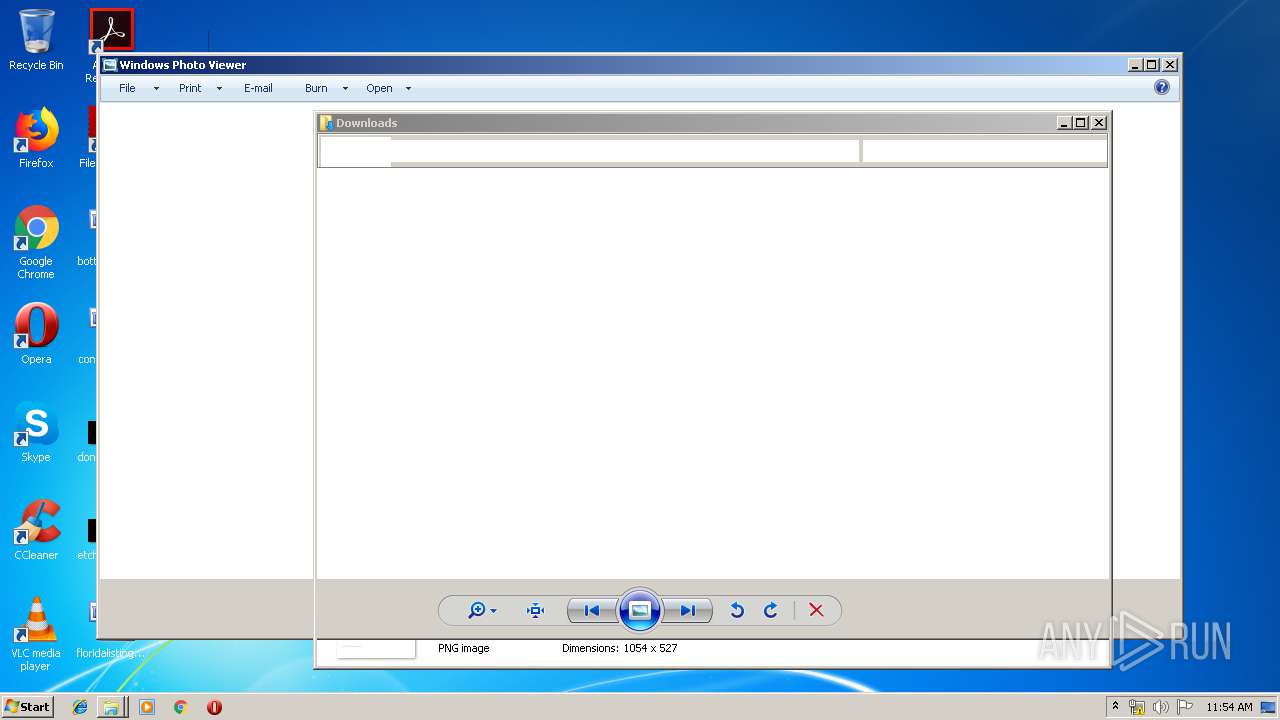Image resolution: width=1280 pixels, height=720 pixels.
Task: Open the File menu in Photo Viewer
Action: 127,88
